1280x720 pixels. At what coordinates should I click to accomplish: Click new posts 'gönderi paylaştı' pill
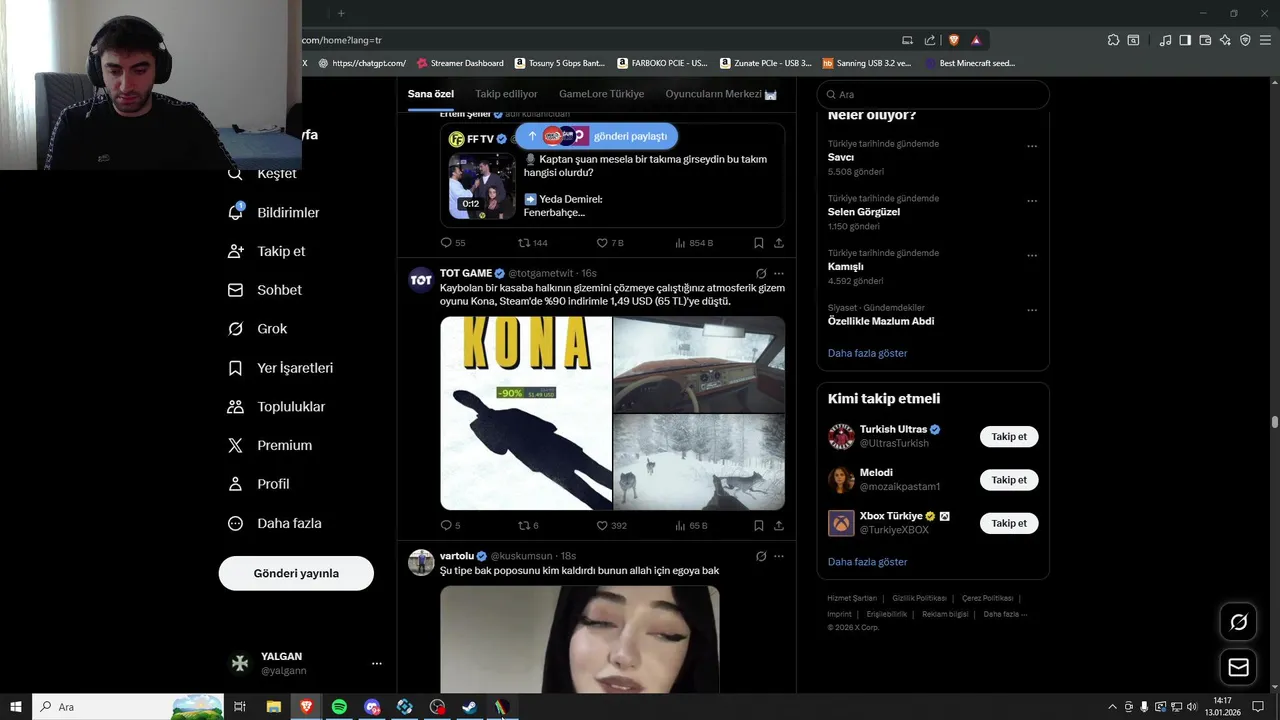(597, 136)
